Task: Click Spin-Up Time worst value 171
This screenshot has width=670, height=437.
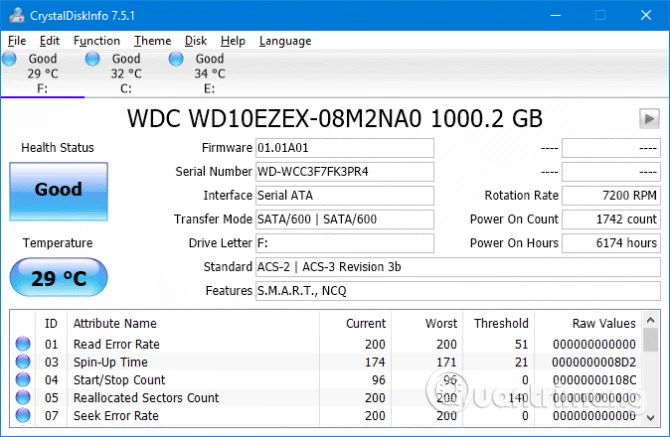Action: 447,362
